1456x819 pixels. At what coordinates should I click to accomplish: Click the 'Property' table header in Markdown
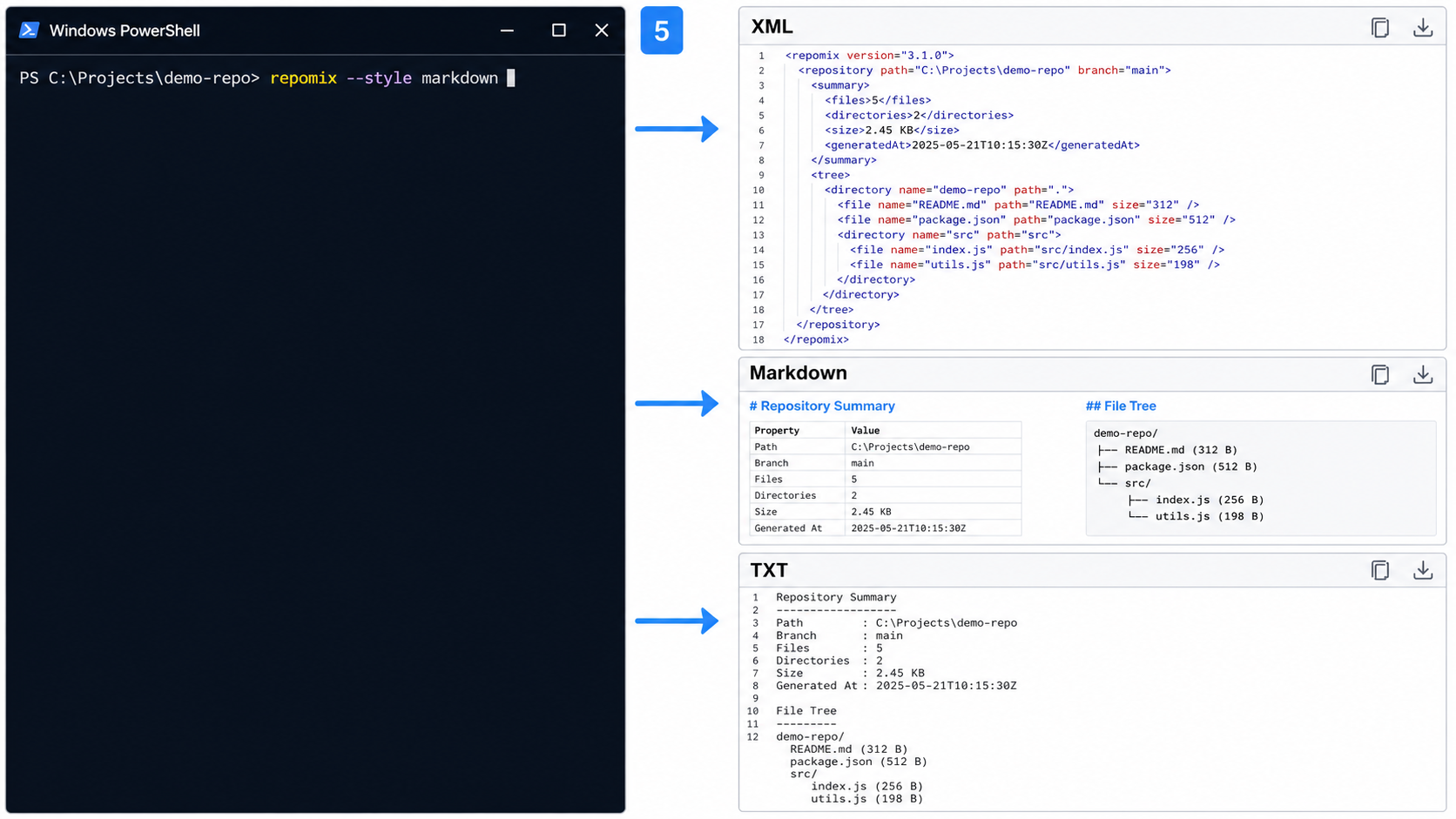point(777,431)
